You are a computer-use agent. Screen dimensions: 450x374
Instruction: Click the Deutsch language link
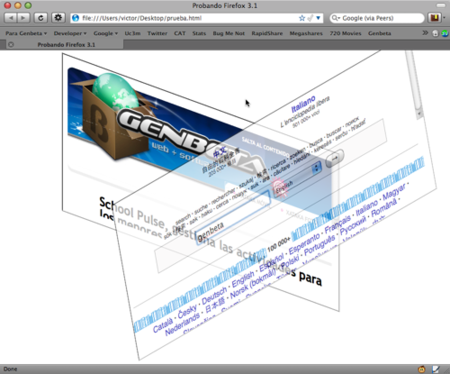(214, 295)
